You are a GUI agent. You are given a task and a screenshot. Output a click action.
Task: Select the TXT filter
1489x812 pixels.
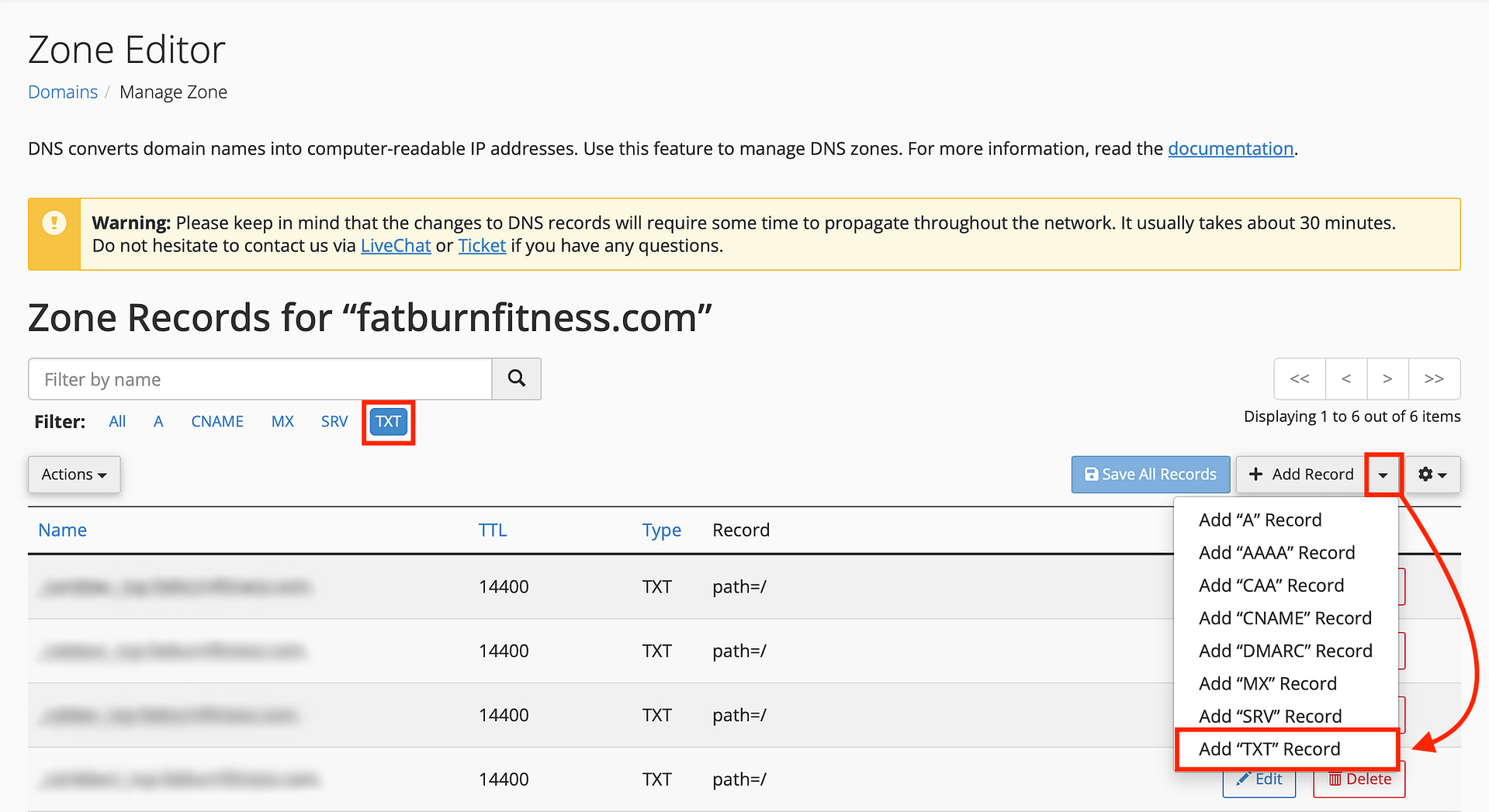coord(388,421)
